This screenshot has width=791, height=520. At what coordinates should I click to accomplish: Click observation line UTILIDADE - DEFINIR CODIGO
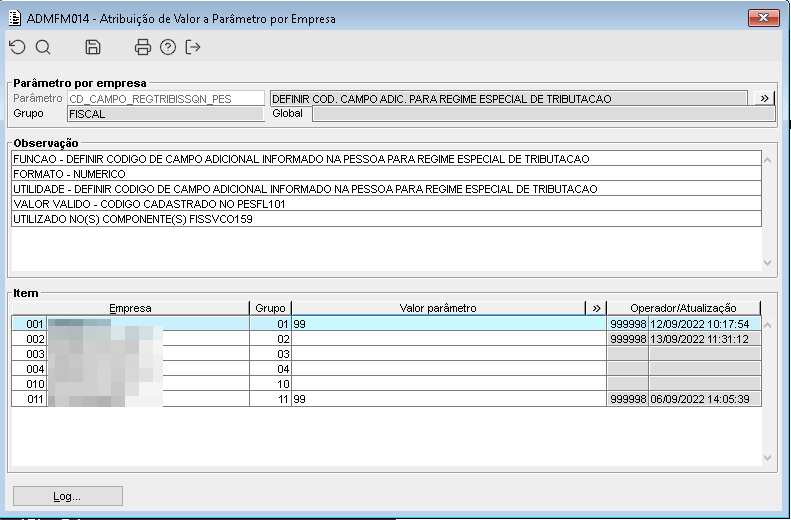(x=386, y=189)
